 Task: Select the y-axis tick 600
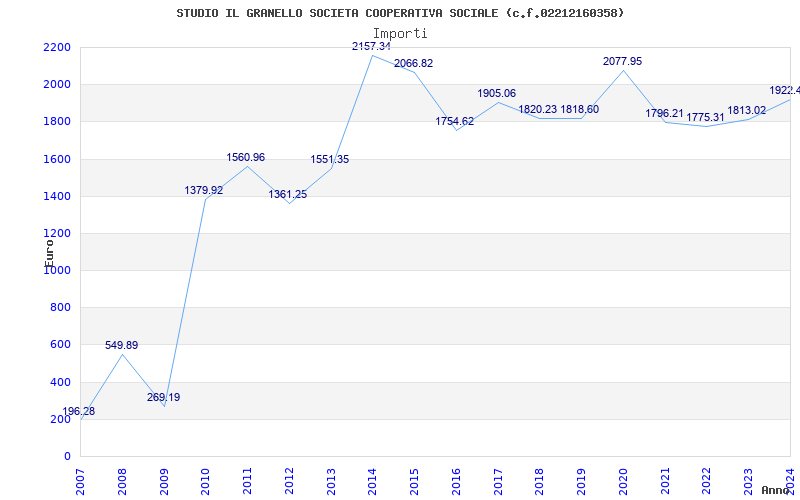coord(61,345)
